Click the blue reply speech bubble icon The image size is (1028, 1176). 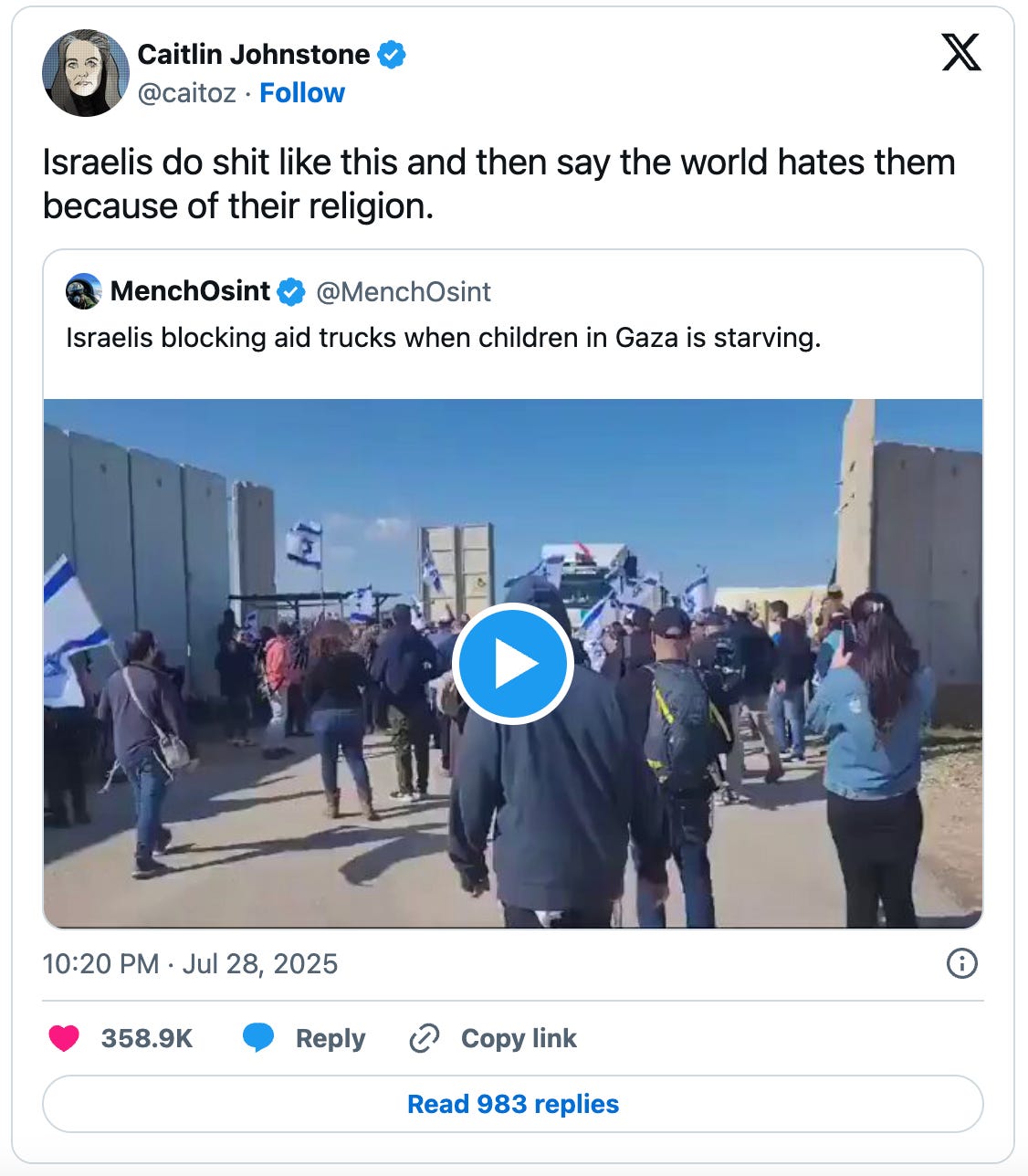[x=258, y=1038]
